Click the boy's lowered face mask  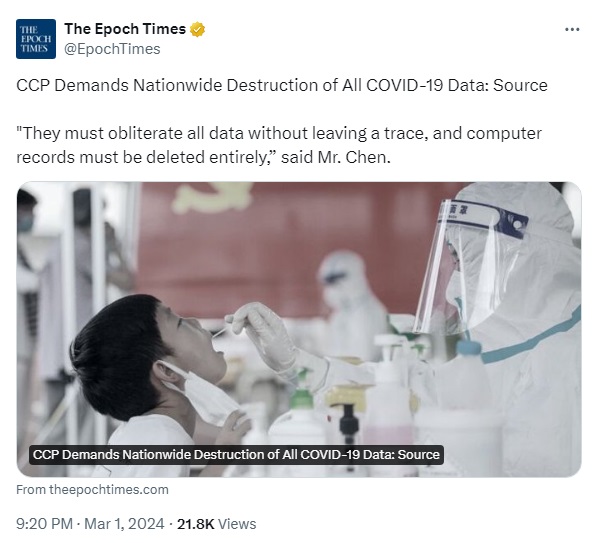pos(202,392)
